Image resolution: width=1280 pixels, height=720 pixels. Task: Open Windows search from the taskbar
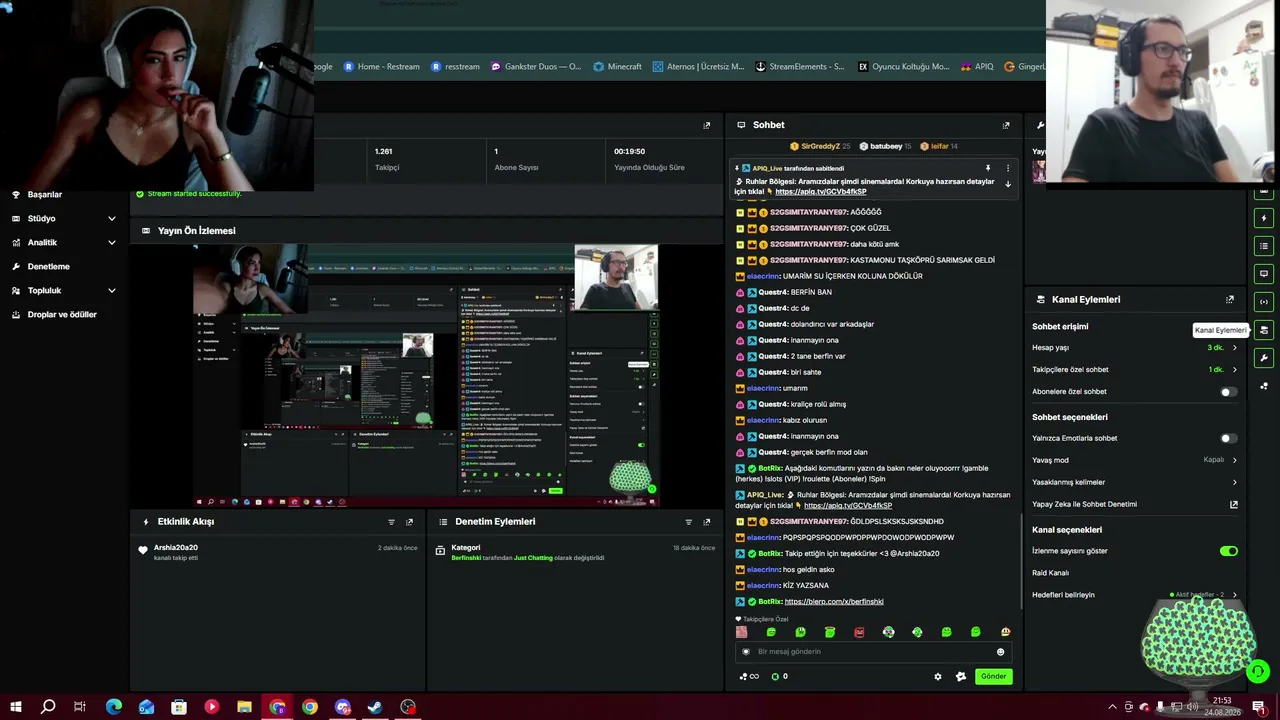(x=48, y=707)
